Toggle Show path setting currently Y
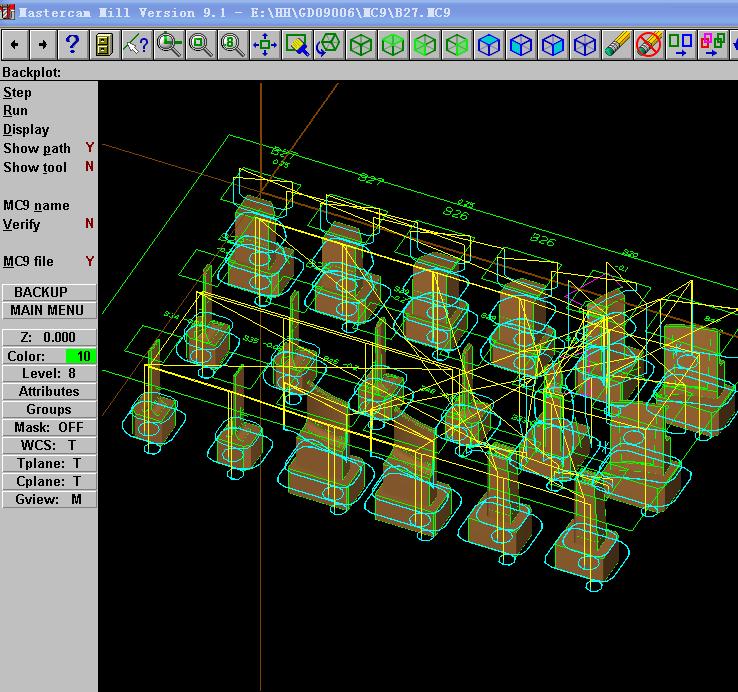738x692 pixels. click(x=48, y=148)
